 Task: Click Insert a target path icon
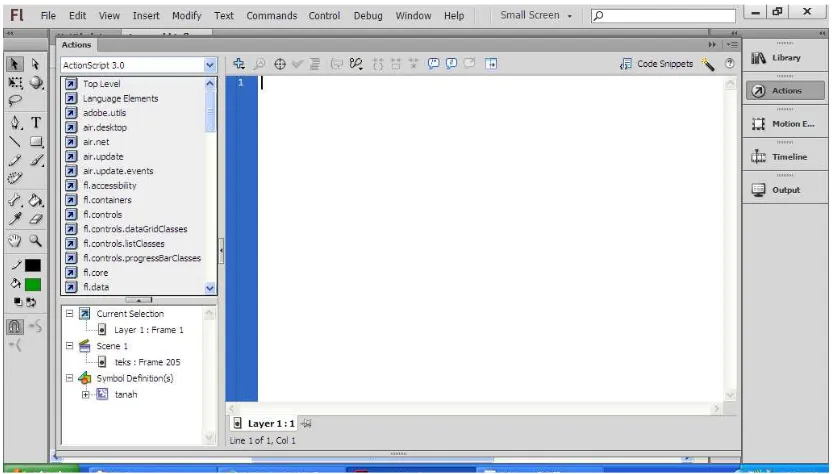coord(280,64)
